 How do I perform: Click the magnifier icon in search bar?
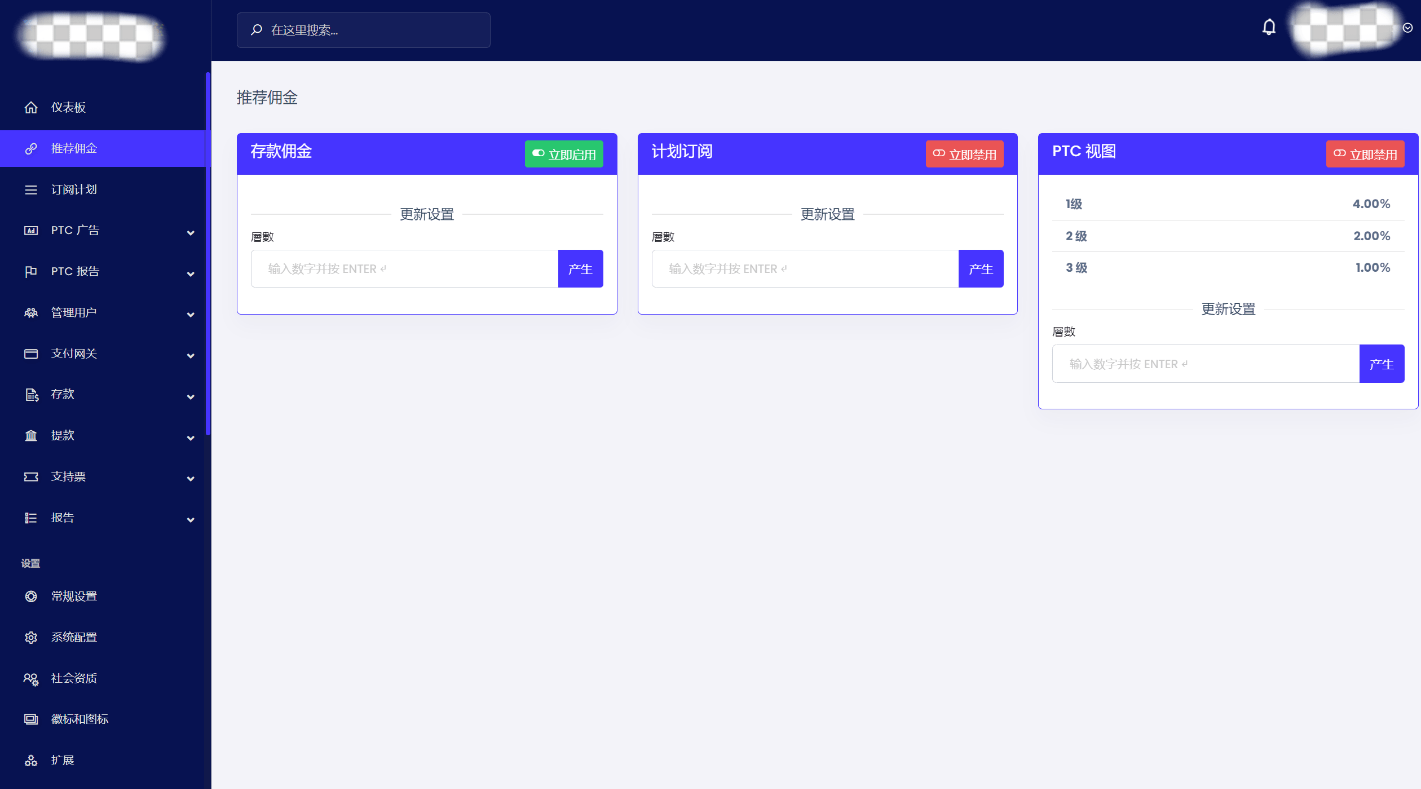(x=256, y=30)
